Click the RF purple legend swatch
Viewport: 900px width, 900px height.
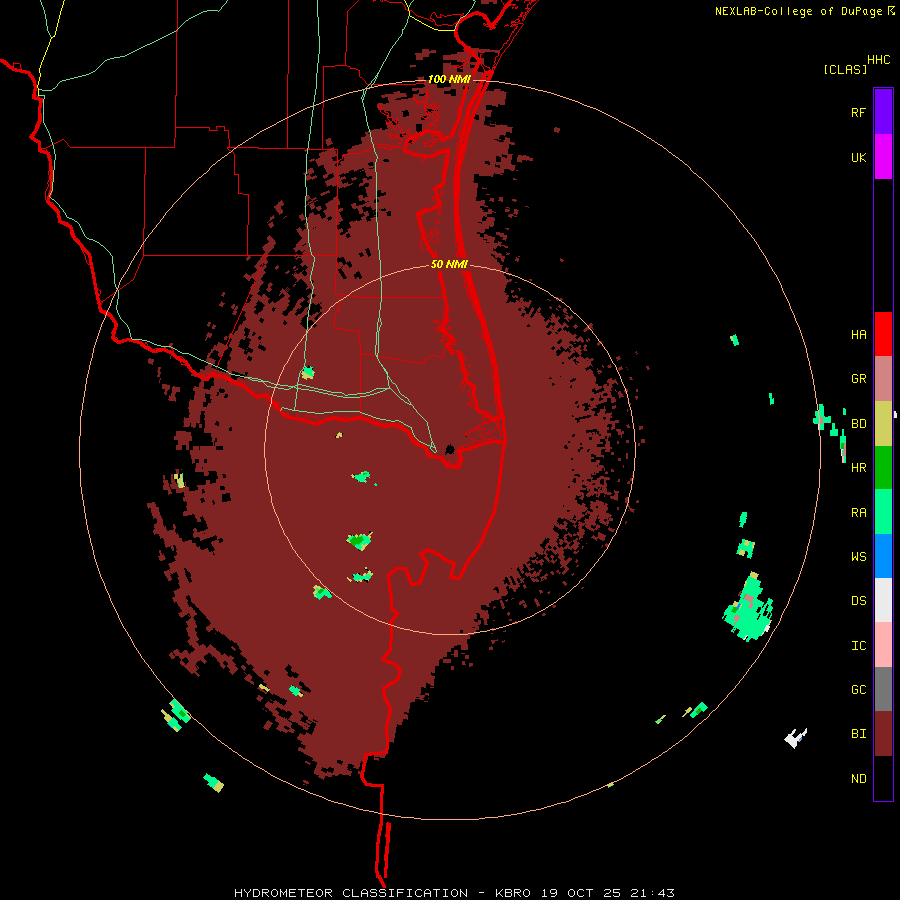(883, 112)
